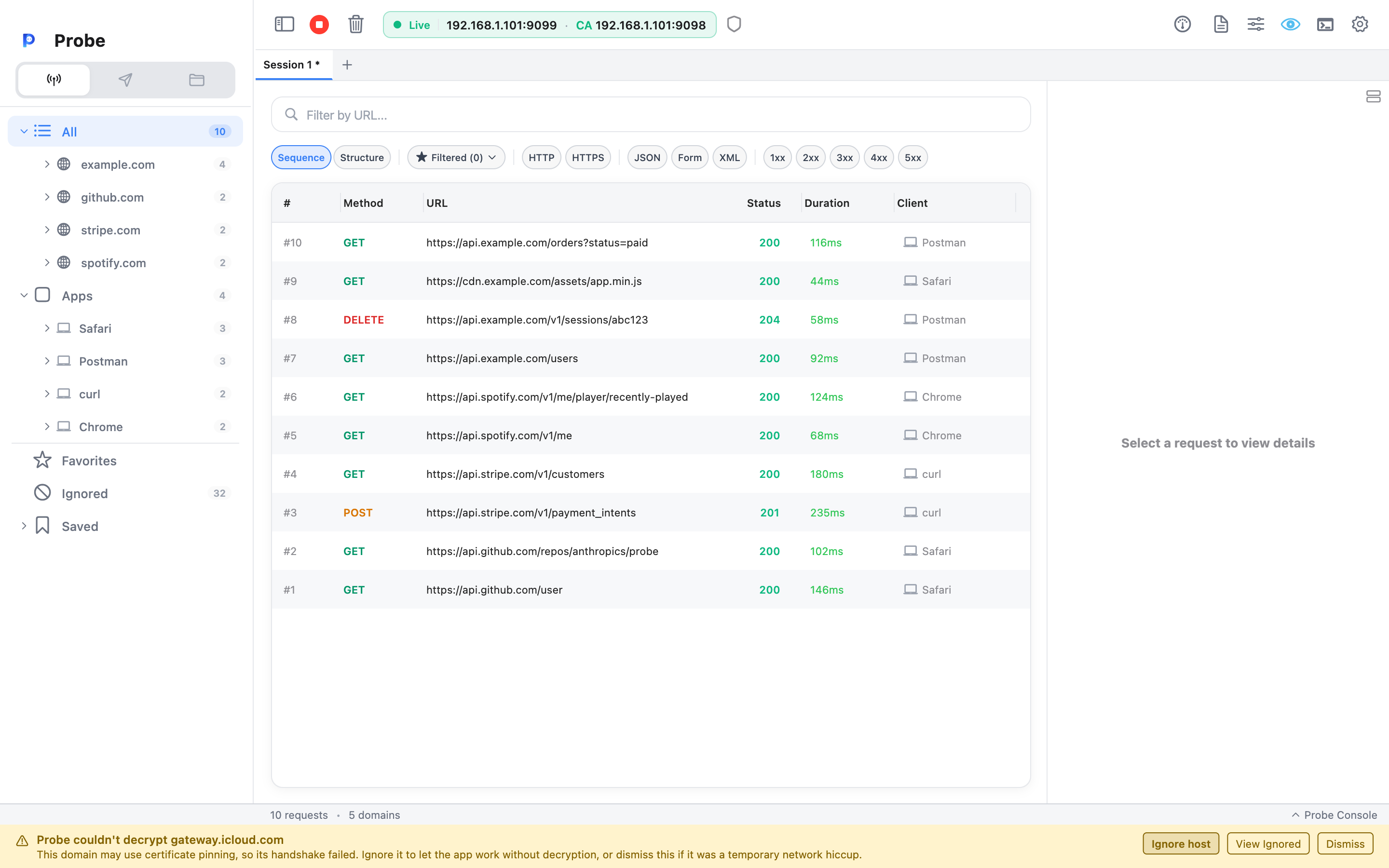Expand the Safari app node
The image size is (1389, 868).
click(47, 328)
